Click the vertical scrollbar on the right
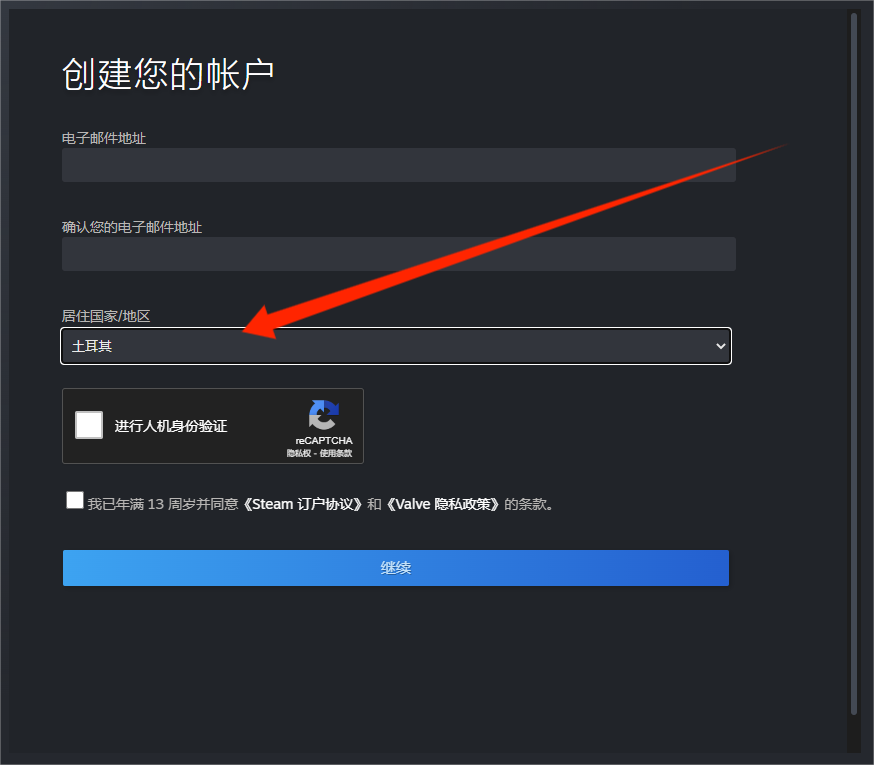 [853, 364]
